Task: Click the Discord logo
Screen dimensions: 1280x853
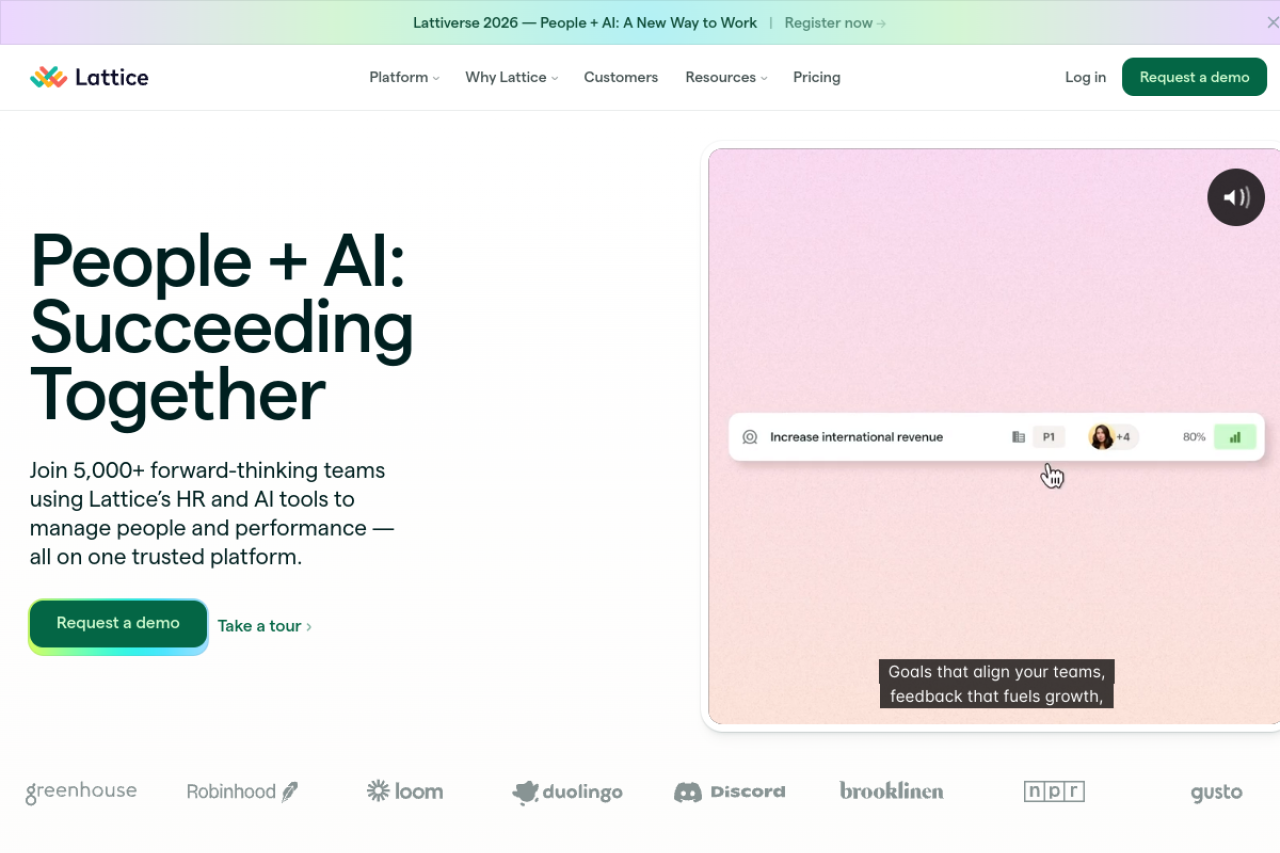Action: 730,792
